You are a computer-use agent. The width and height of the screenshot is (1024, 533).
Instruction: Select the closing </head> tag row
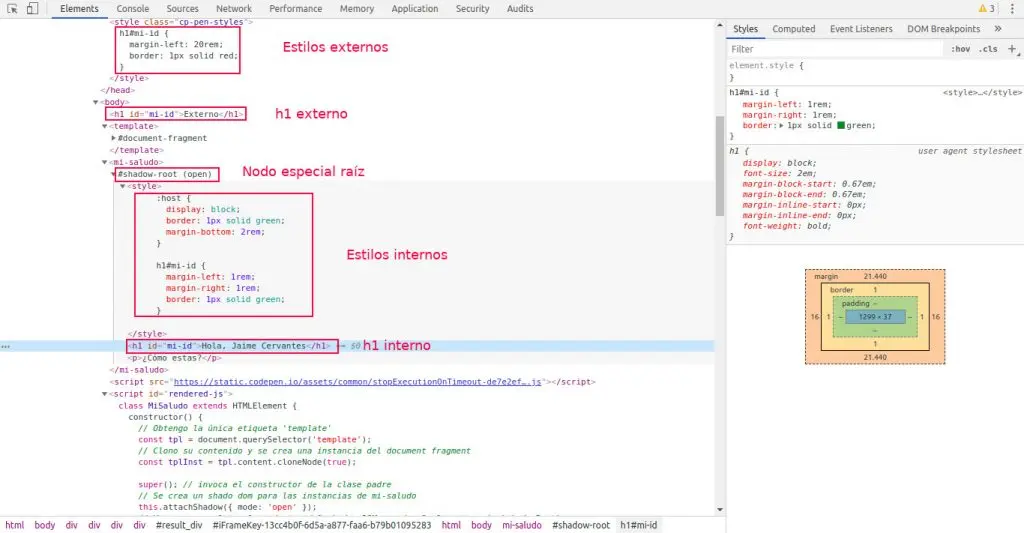[118, 90]
